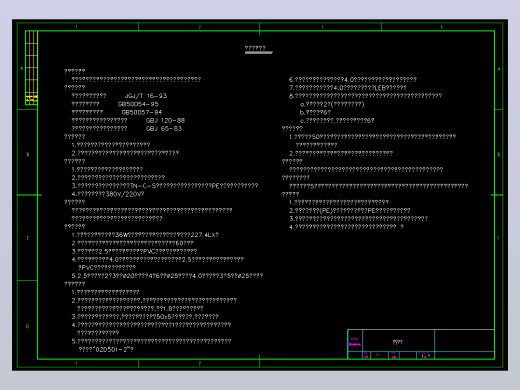
Task: Click the note line mentioning "36W"
Action: click(x=145, y=235)
